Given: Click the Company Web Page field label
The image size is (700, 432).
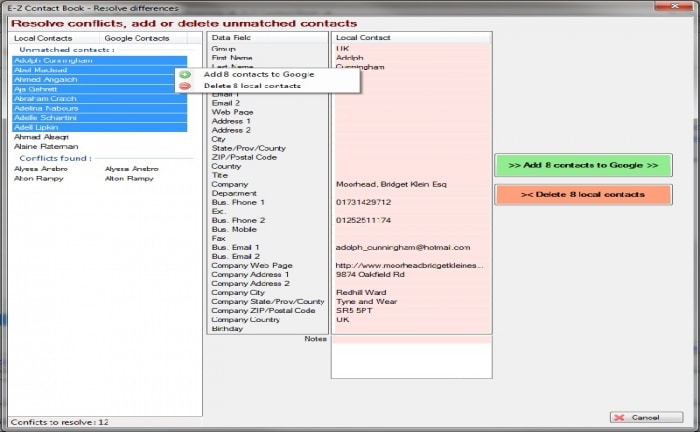Looking at the screenshot, I should pyautogui.click(x=252, y=266).
